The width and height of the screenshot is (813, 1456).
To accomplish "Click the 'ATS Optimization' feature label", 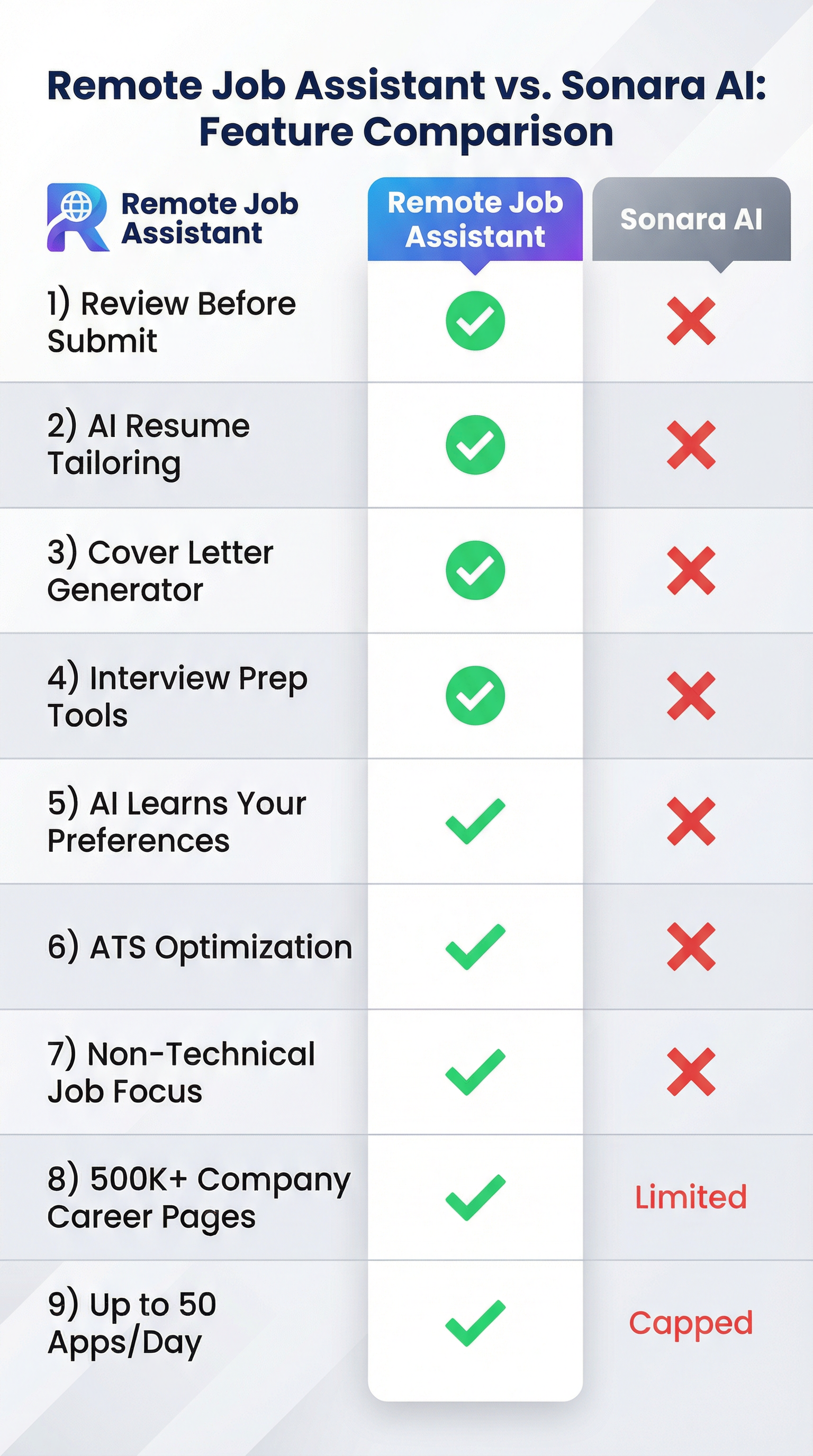I will (200, 948).
